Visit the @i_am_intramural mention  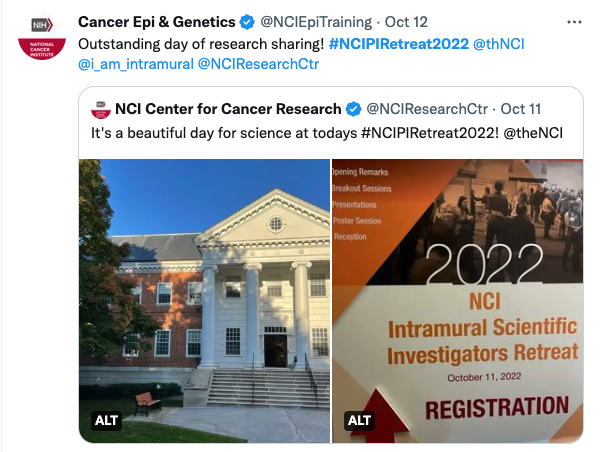tap(136, 64)
